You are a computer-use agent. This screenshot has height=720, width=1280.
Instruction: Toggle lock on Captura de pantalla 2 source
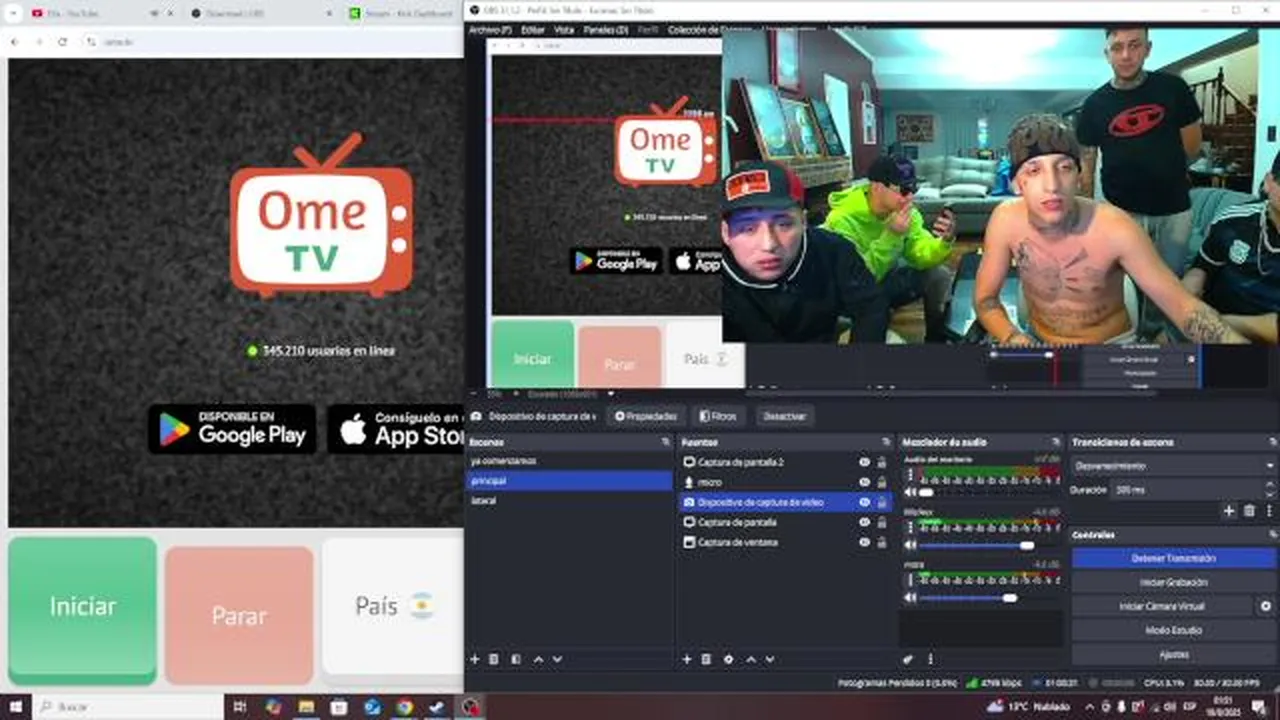882,462
